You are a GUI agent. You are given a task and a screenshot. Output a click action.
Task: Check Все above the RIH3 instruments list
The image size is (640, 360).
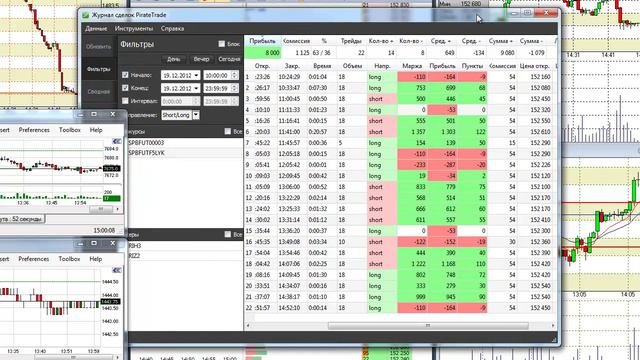[x=228, y=234]
